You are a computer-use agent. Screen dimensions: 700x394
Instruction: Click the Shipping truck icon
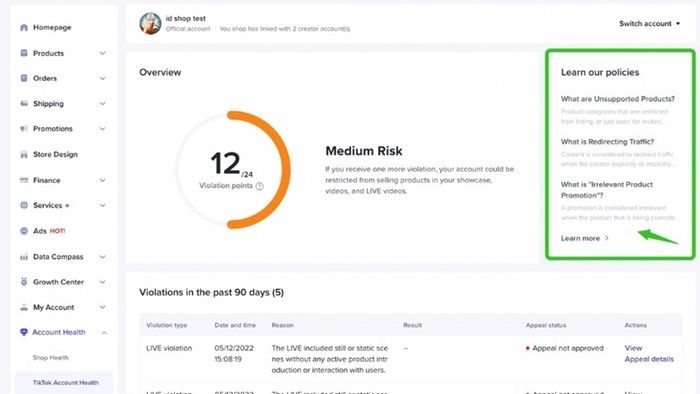[x=24, y=104]
